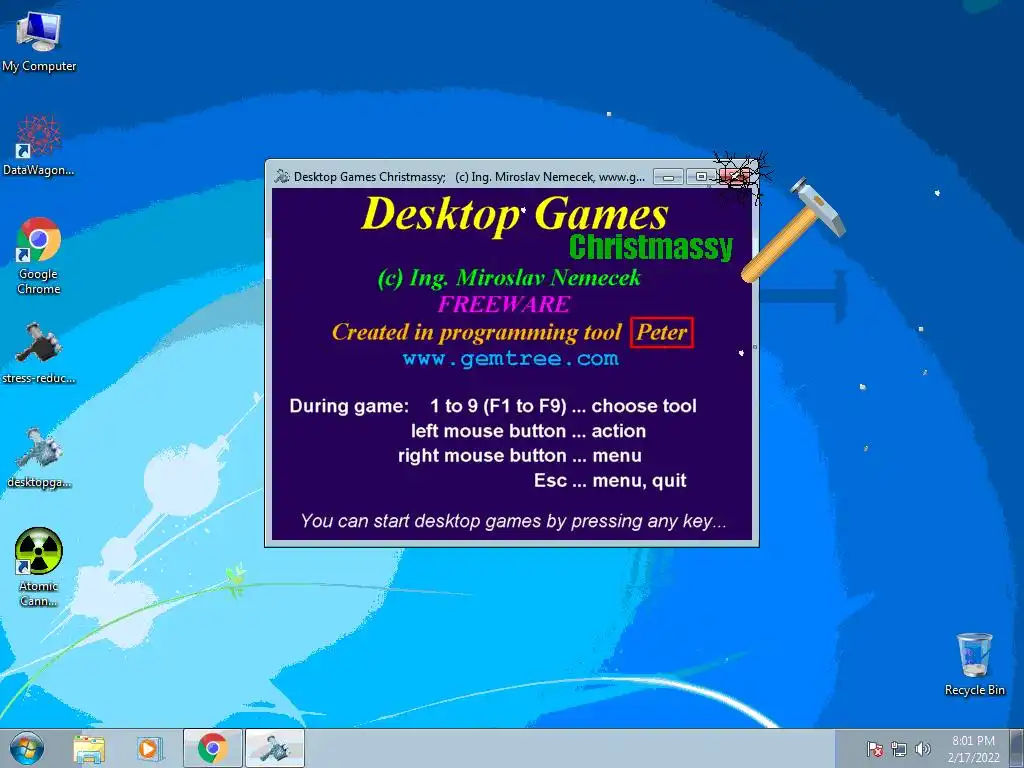Viewport: 1024px width, 768px height.
Task: Close the Desktop Games Christmassy window
Action: click(735, 177)
